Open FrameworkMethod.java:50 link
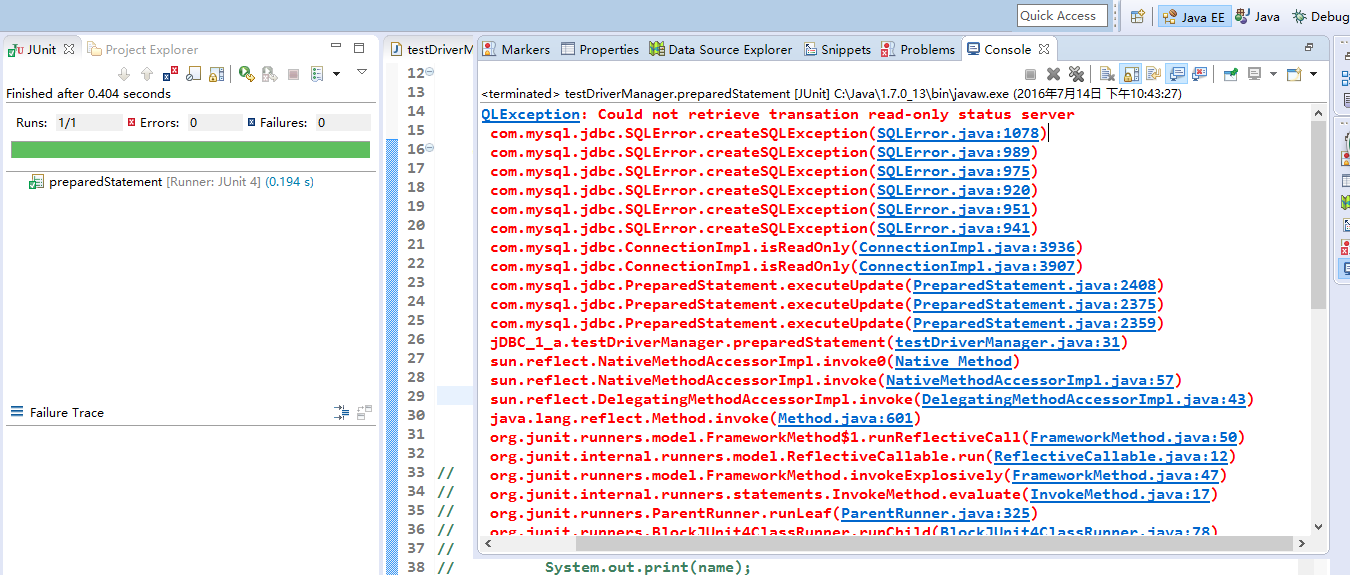The width and height of the screenshot is (1350, 575). pos(1134,437)
